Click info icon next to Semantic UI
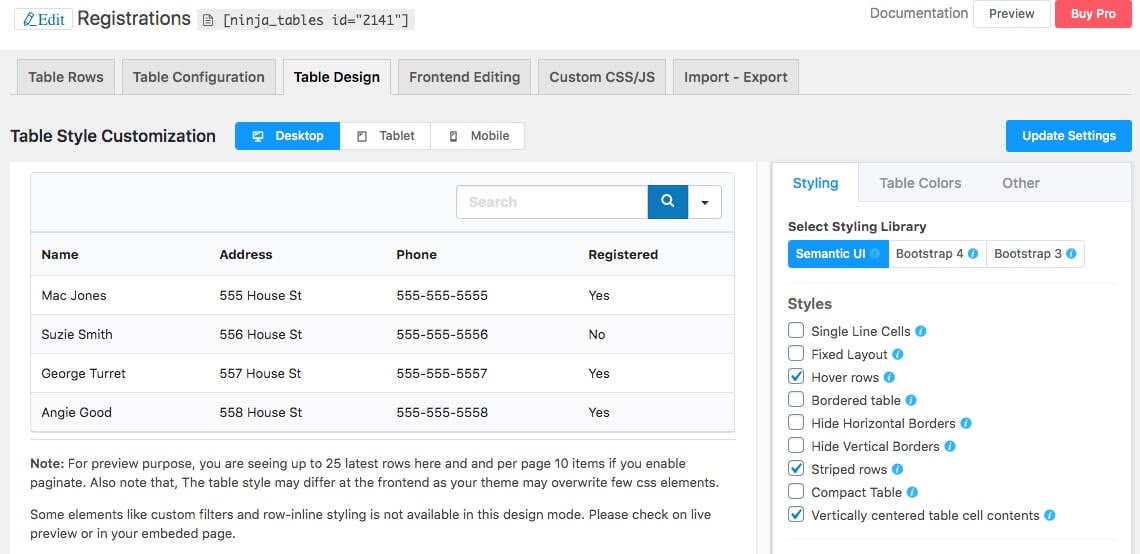 coord(875,254)
